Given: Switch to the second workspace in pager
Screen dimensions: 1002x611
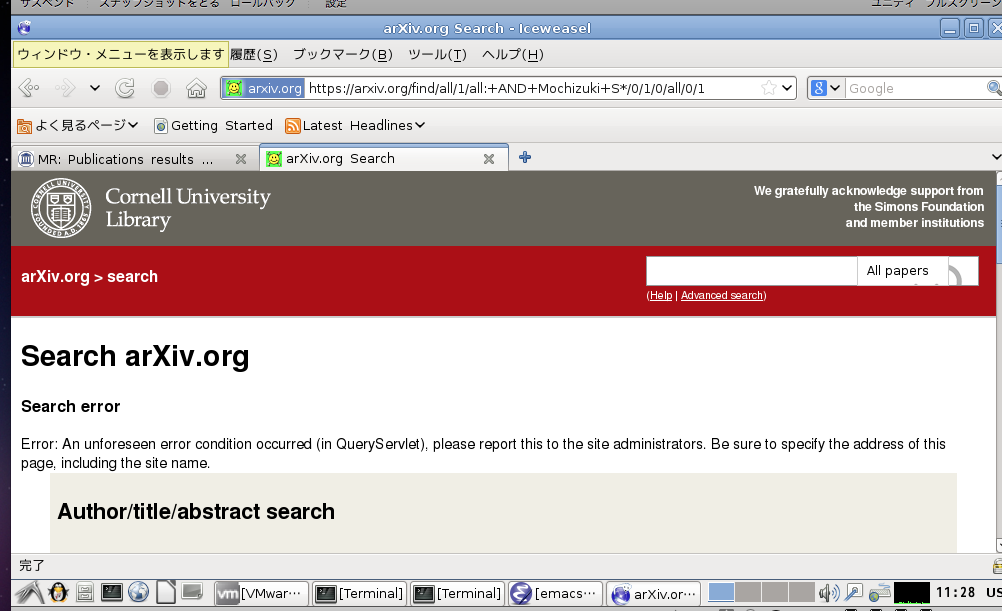Looking at the screenshot, I should [748, 592].
